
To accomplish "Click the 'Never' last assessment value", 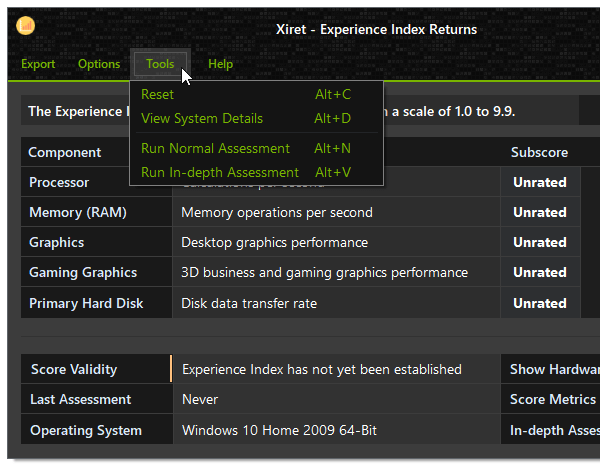I will pyautogui.click(x=200, y=400).
